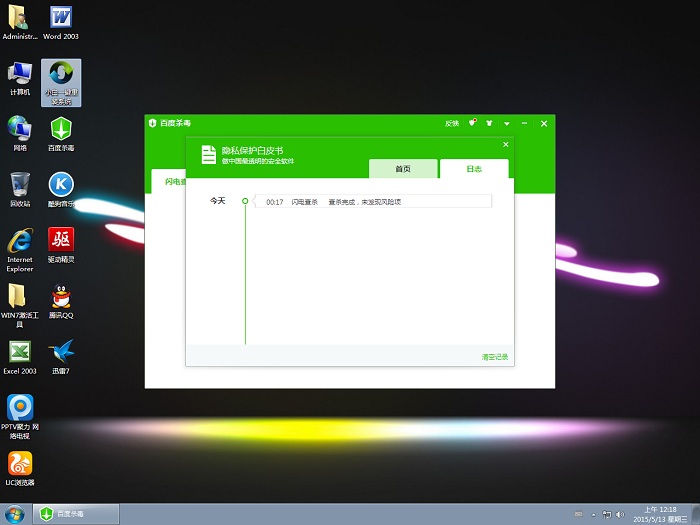Screen dimensions: 700x525
Task: Launch the Word 2003 shortcut
Action: coord(61,22)
